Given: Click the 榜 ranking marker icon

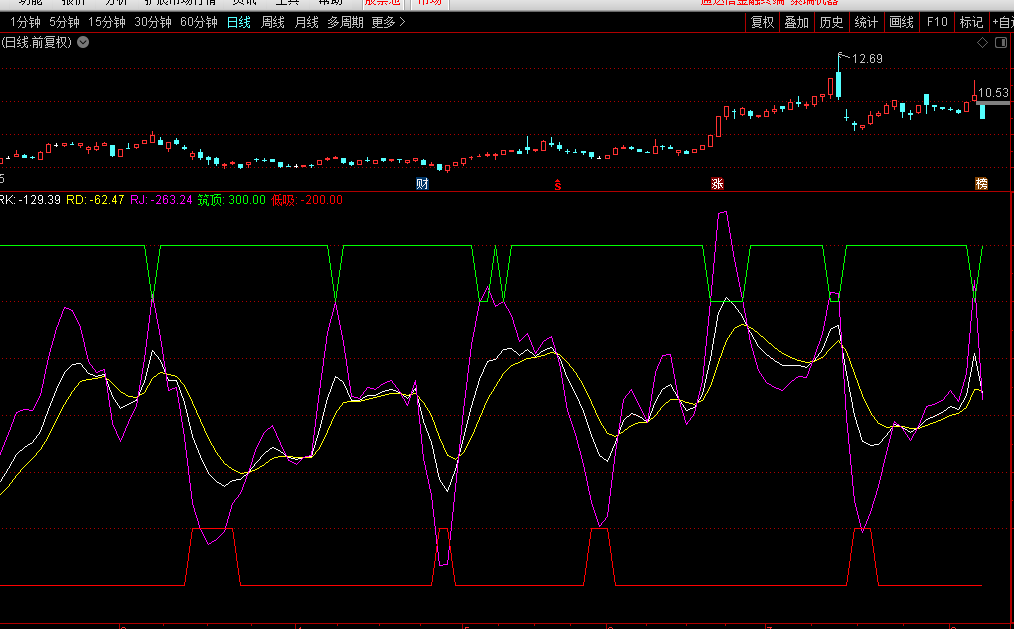Looking at the screenshot, I should [x=981, y=184].
